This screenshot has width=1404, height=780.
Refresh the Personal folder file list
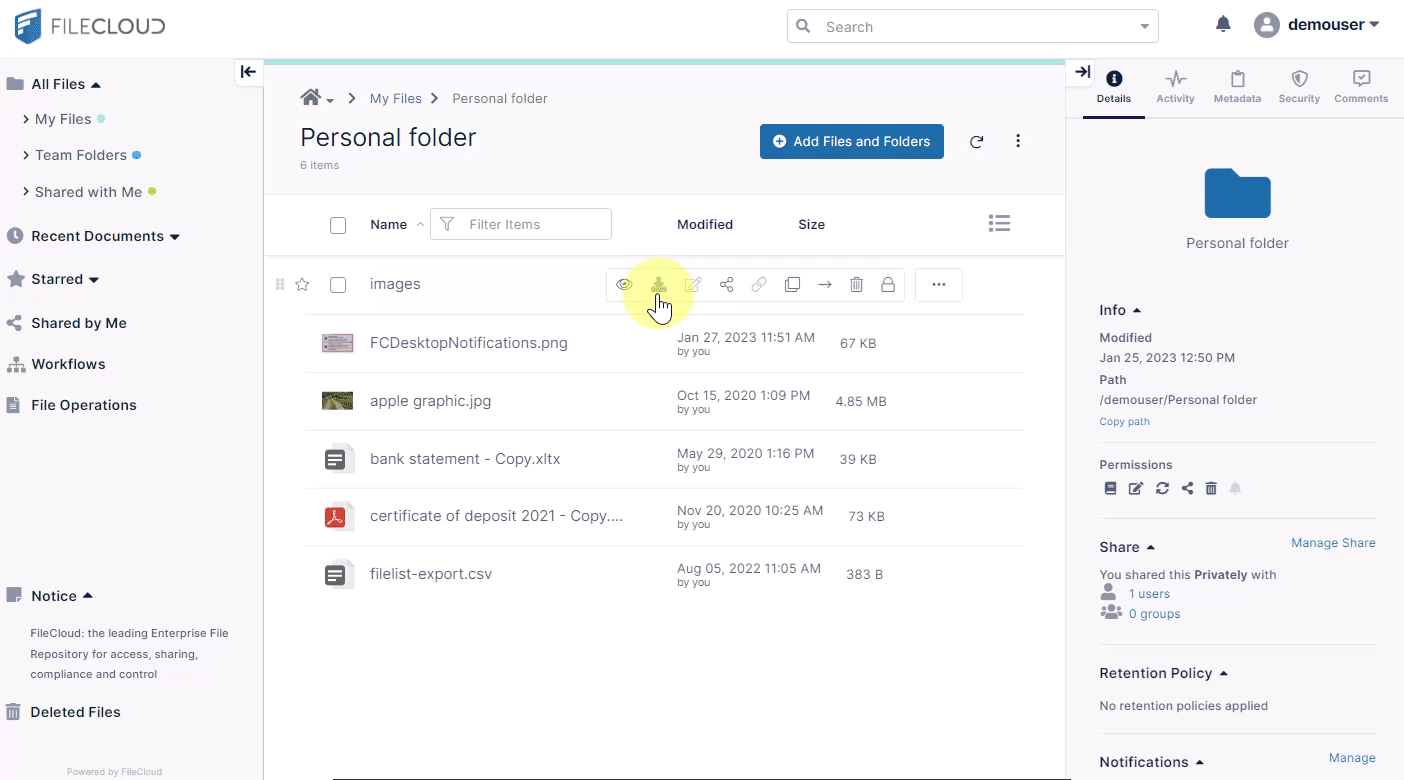tap(976, 142)
